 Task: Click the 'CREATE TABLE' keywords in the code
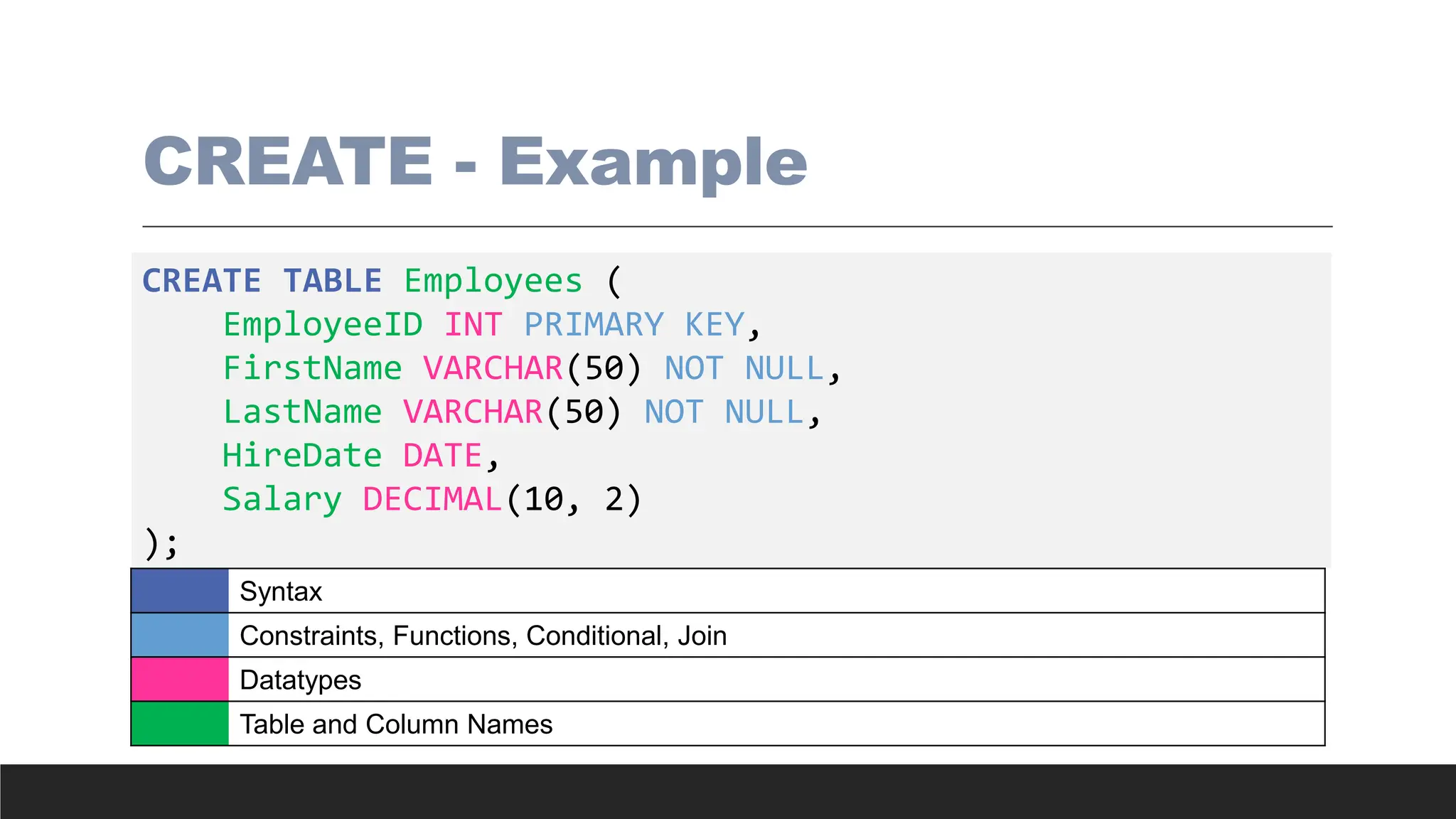click(262, 281)
